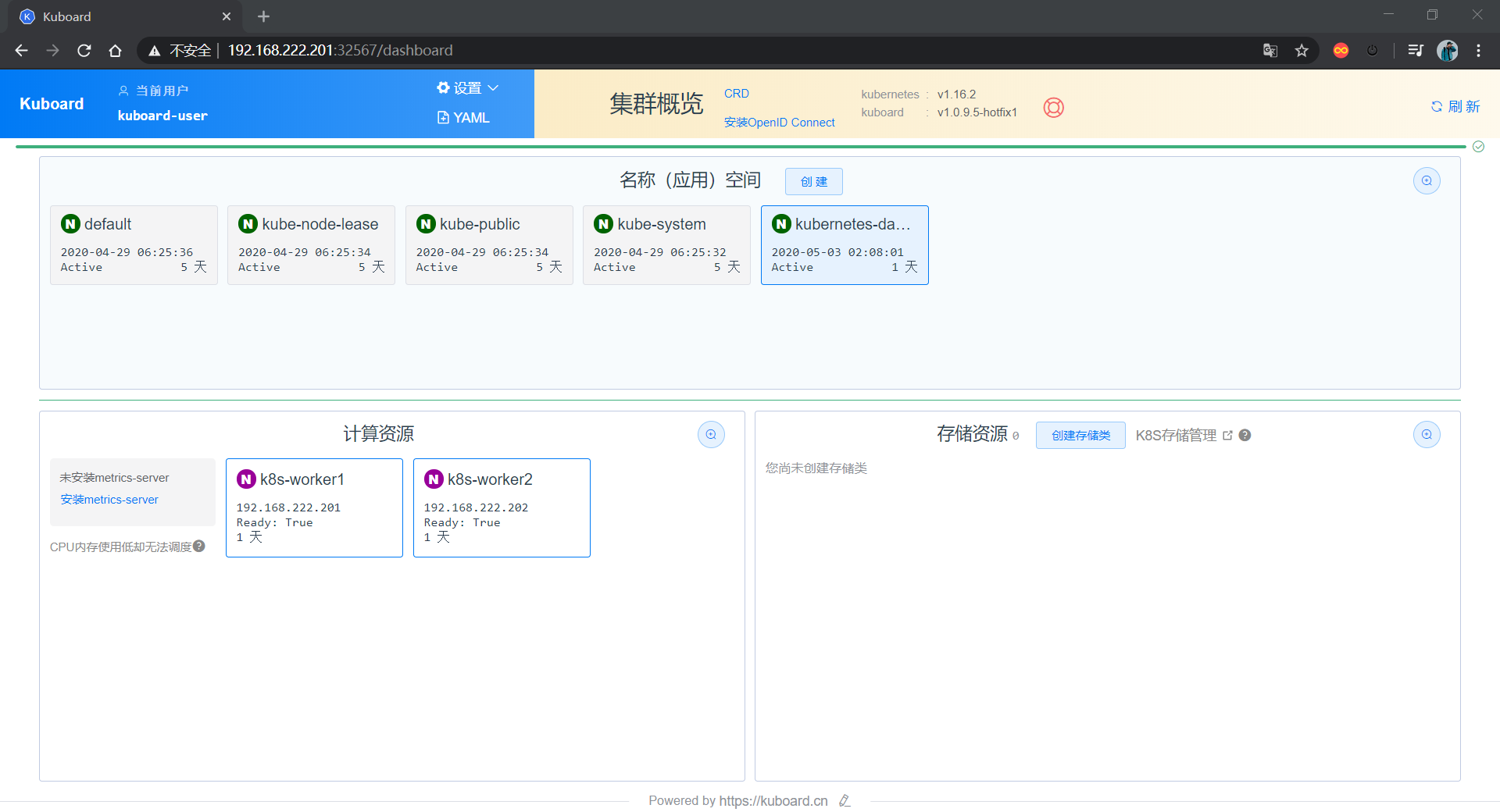
Task: Click the 未安装metrics-server notice text
Action: 114,478
